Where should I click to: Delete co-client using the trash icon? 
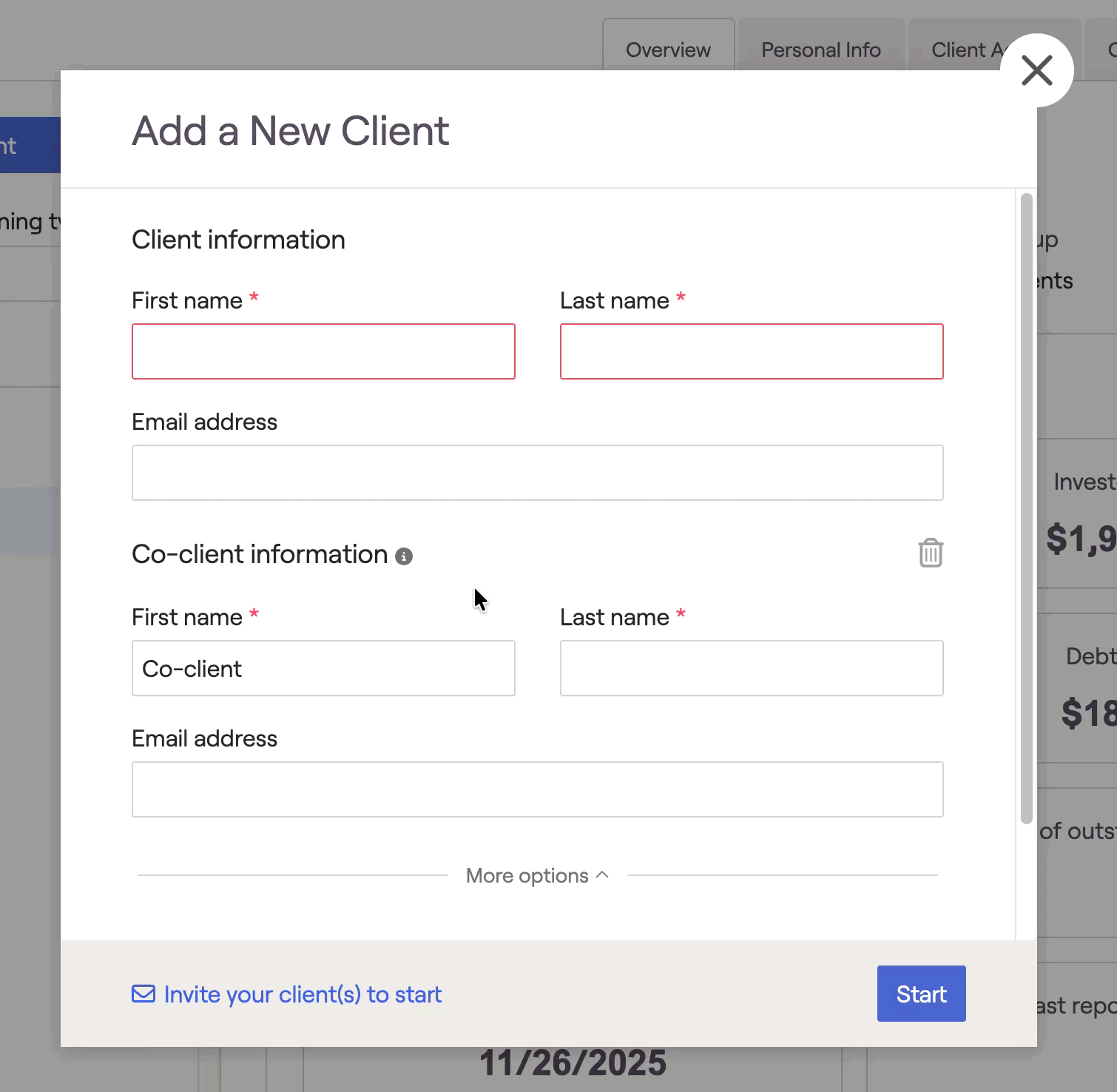931,553
